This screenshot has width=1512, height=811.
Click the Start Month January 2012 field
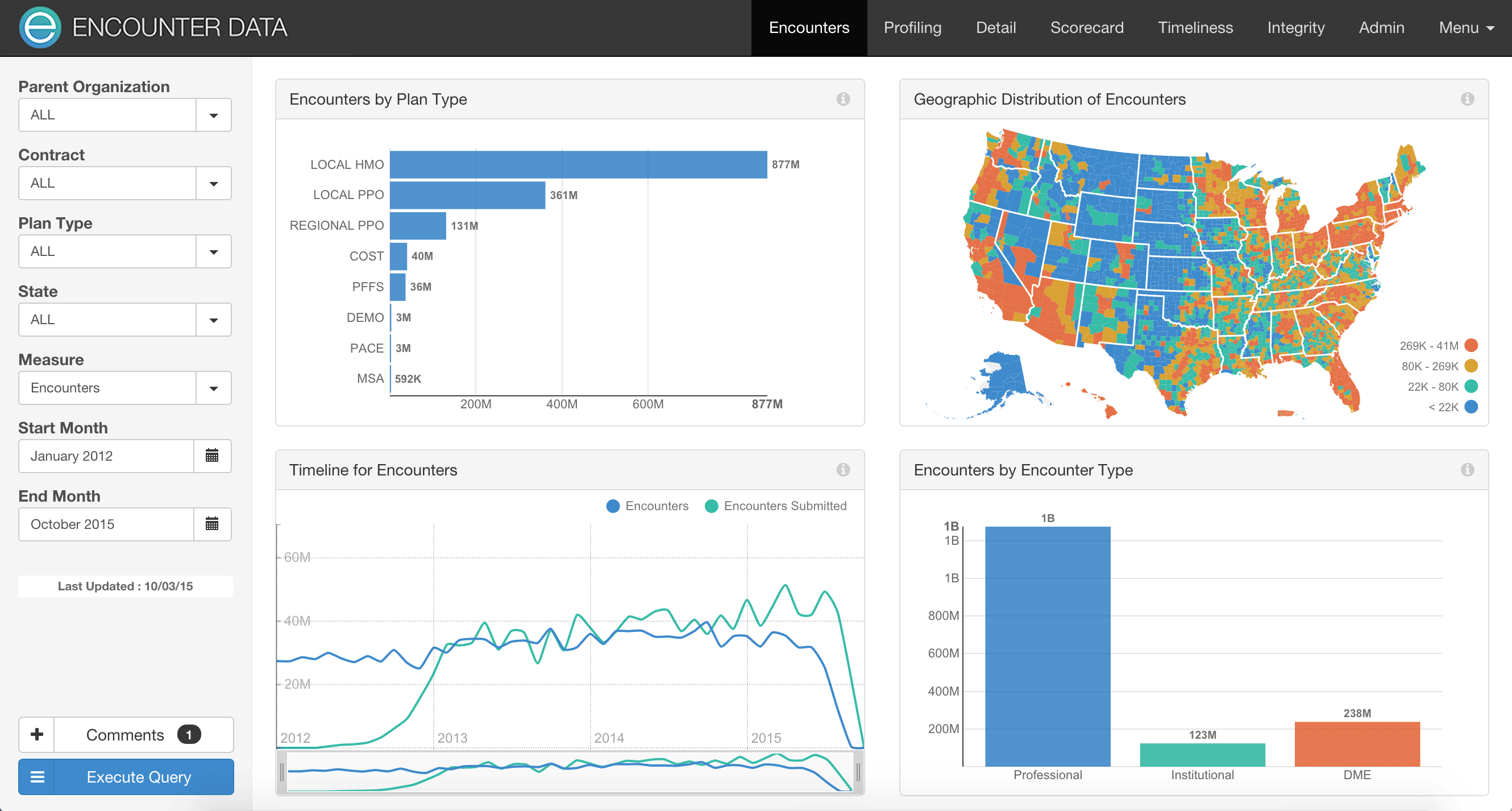click(106, 456)
